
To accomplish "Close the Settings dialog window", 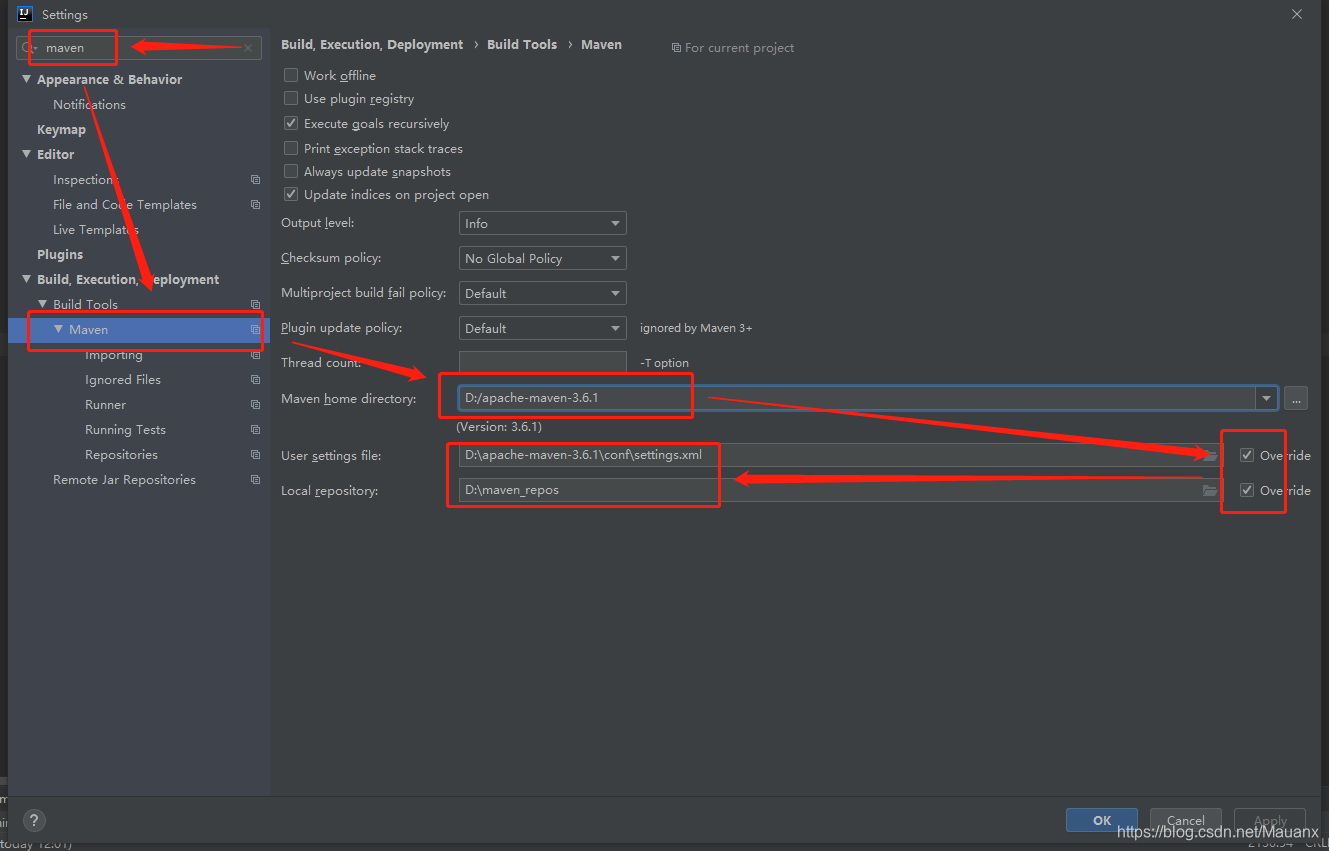I will coord(1297,14).
